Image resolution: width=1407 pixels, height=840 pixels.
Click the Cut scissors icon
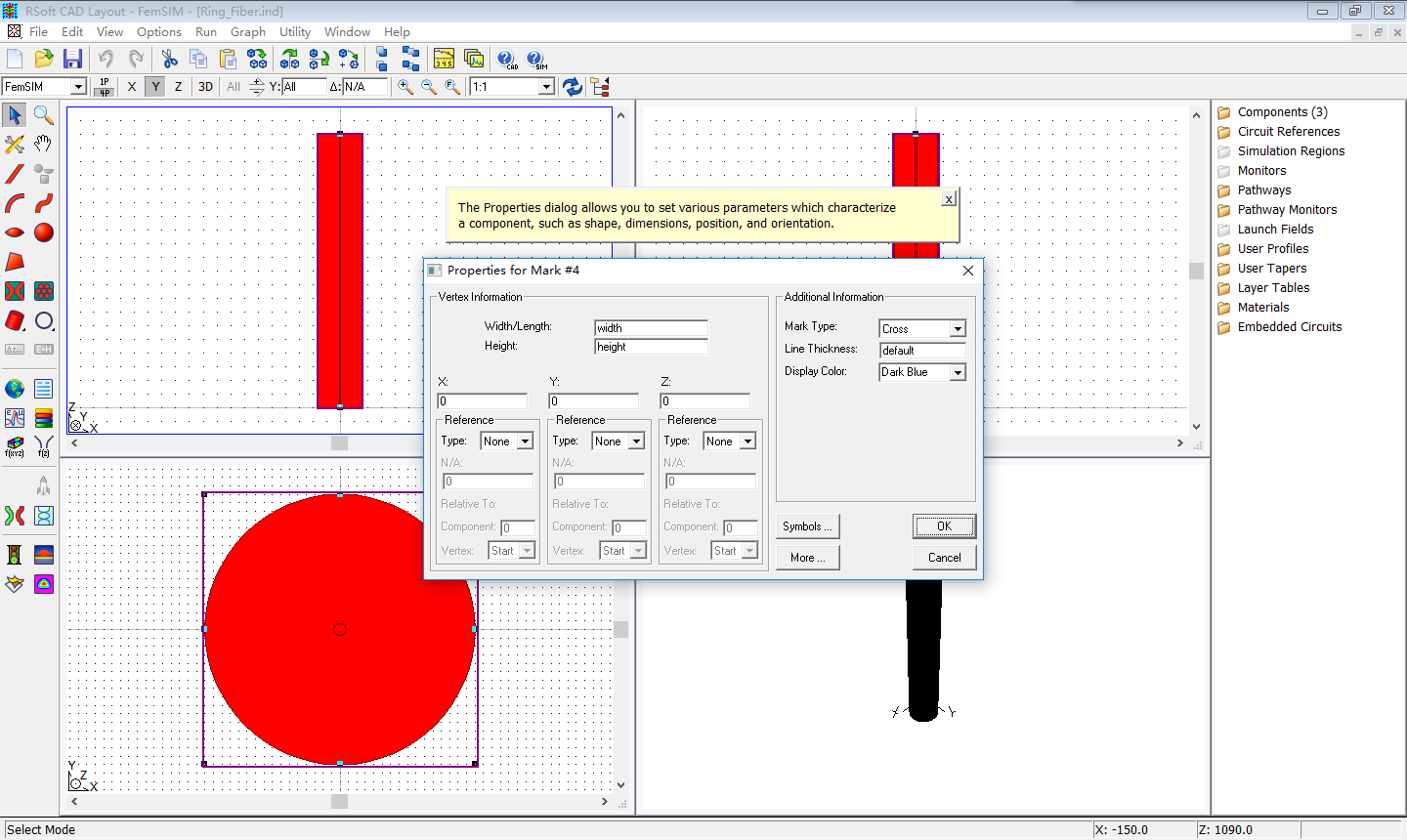[170, 59]
